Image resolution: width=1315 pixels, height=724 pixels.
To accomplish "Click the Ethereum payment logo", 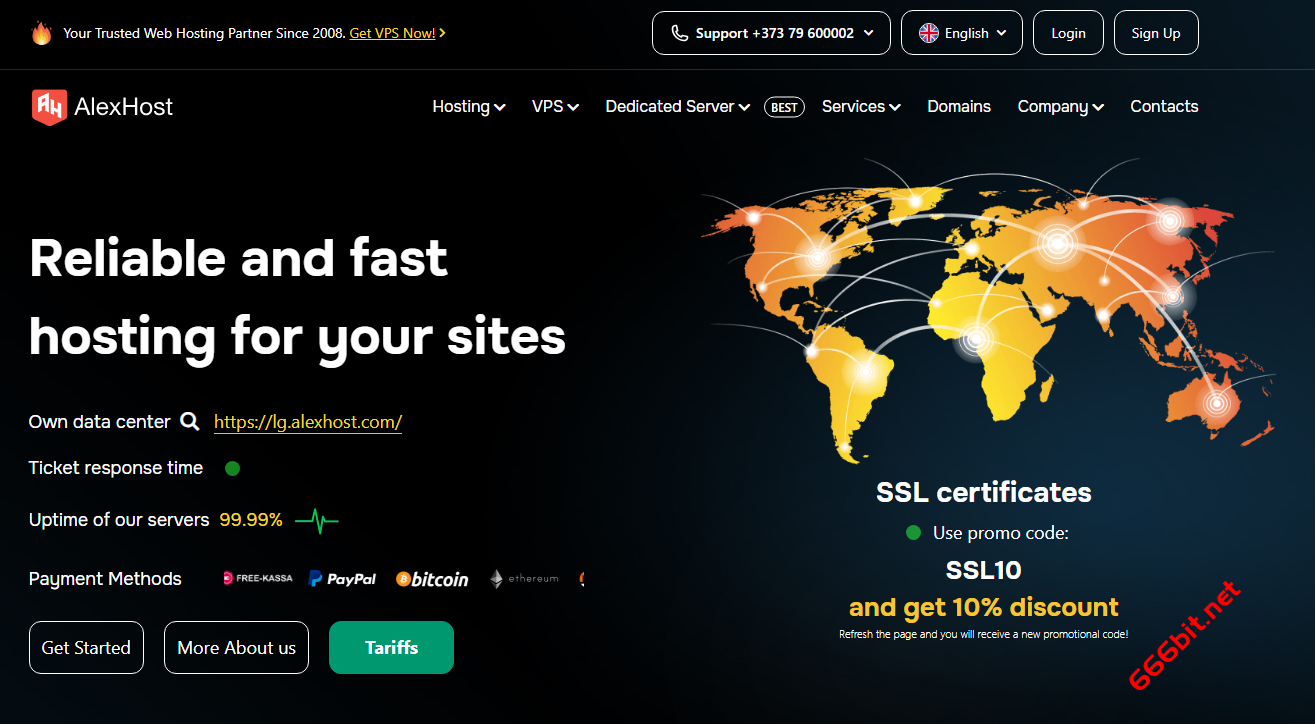I will pos(523,579).
